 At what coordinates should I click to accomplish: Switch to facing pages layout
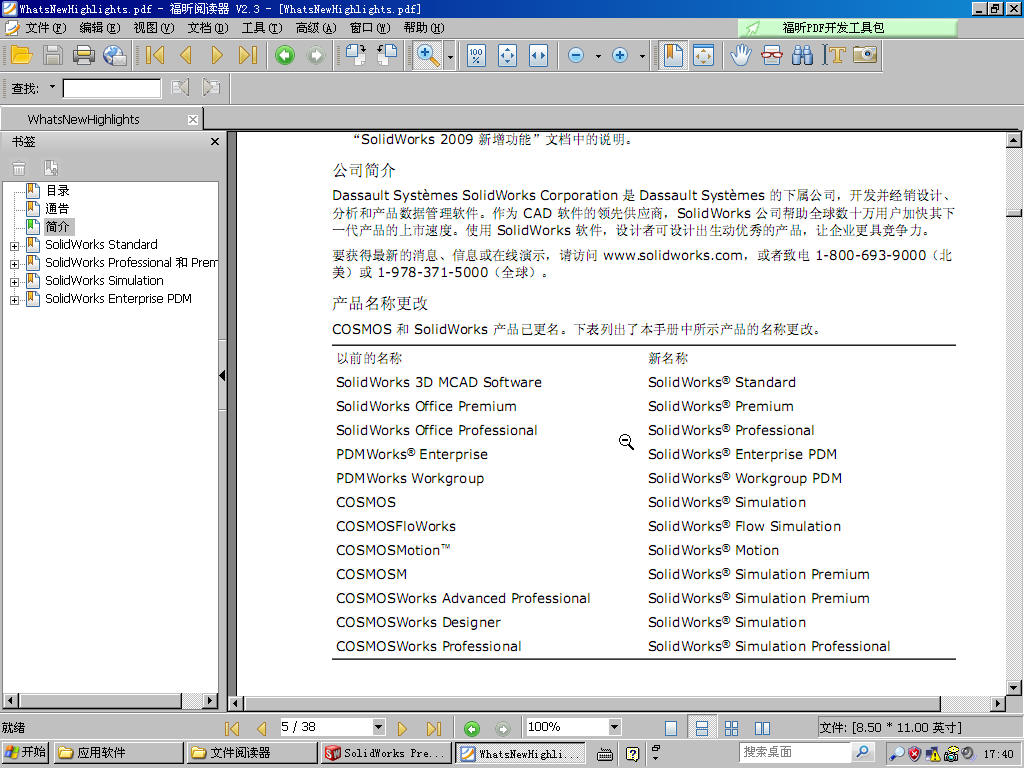(762, 728)
